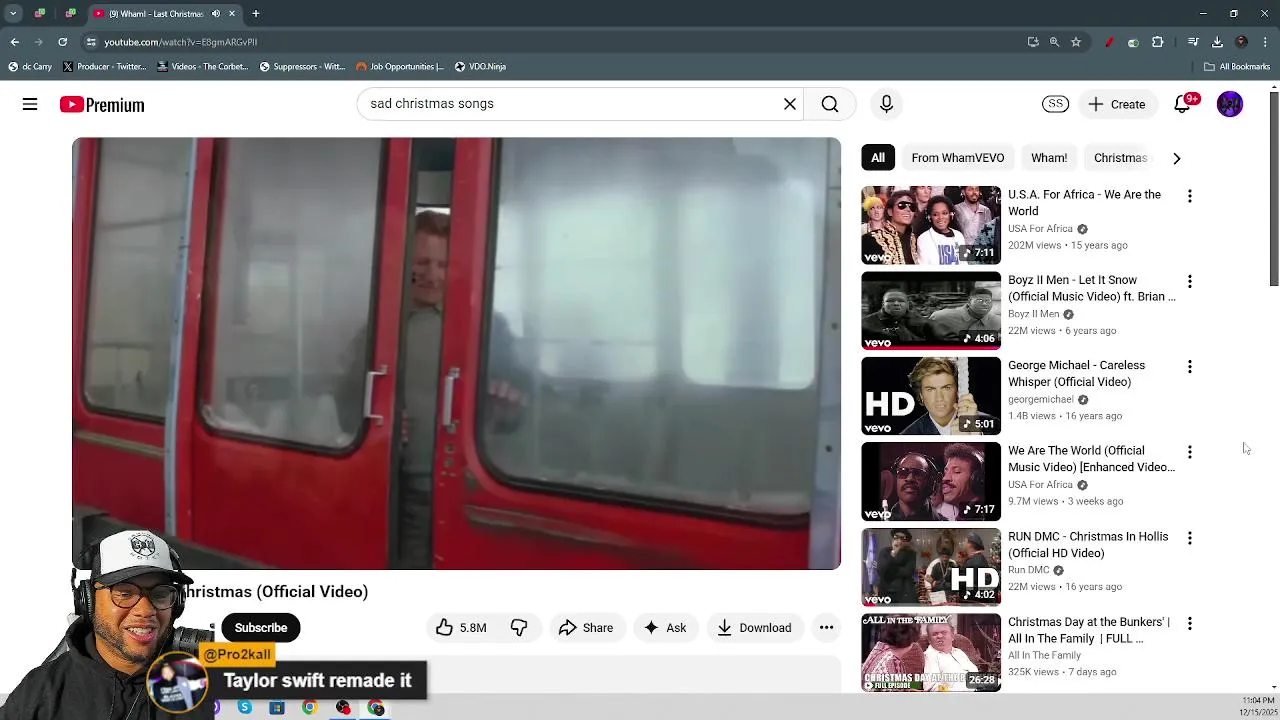Open options for We Are the World video
The width and height of the screenshot is (1280, 720).
[1190, 196]
